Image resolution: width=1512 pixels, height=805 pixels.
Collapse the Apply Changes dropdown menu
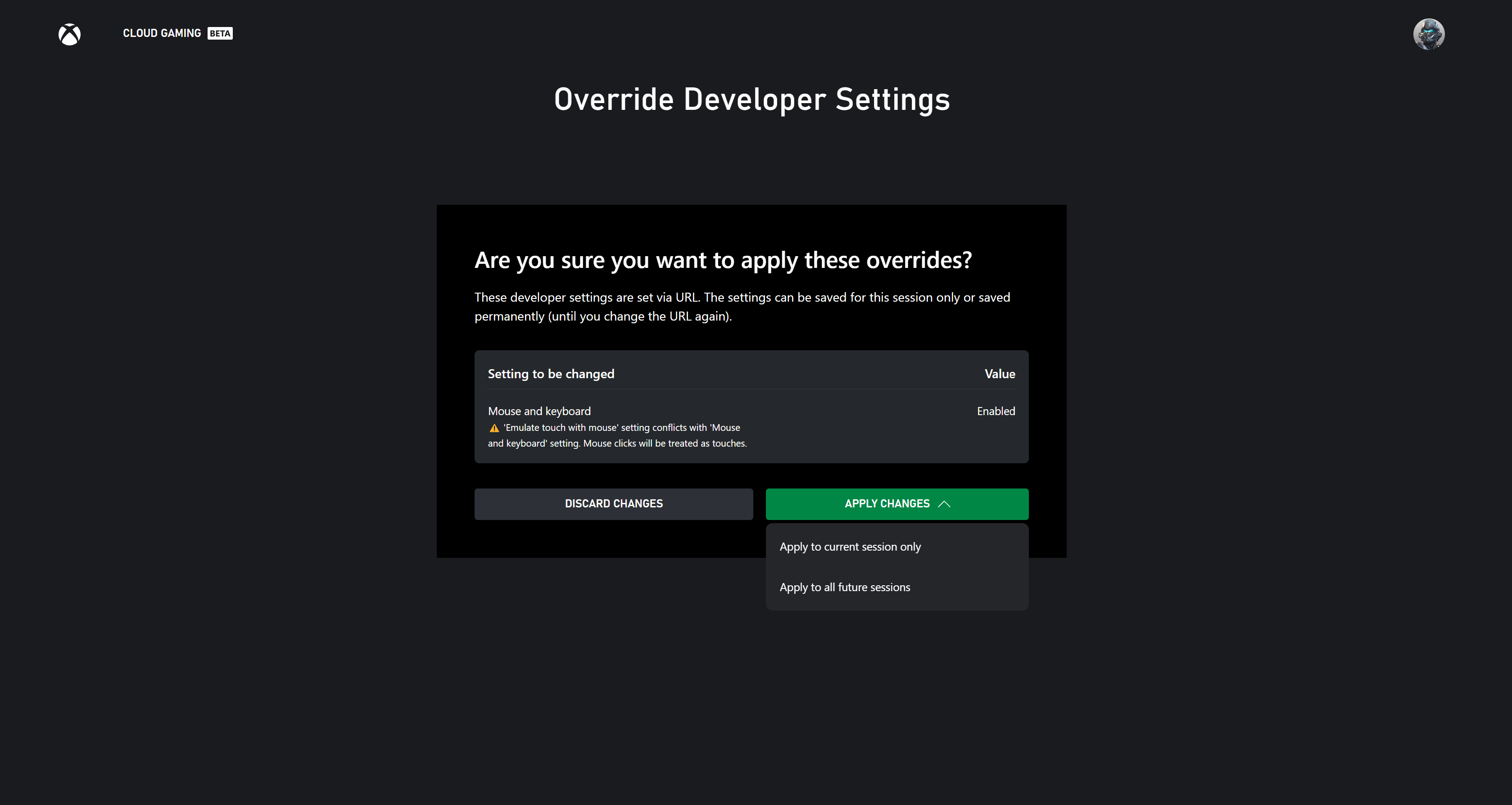(897, 504)
